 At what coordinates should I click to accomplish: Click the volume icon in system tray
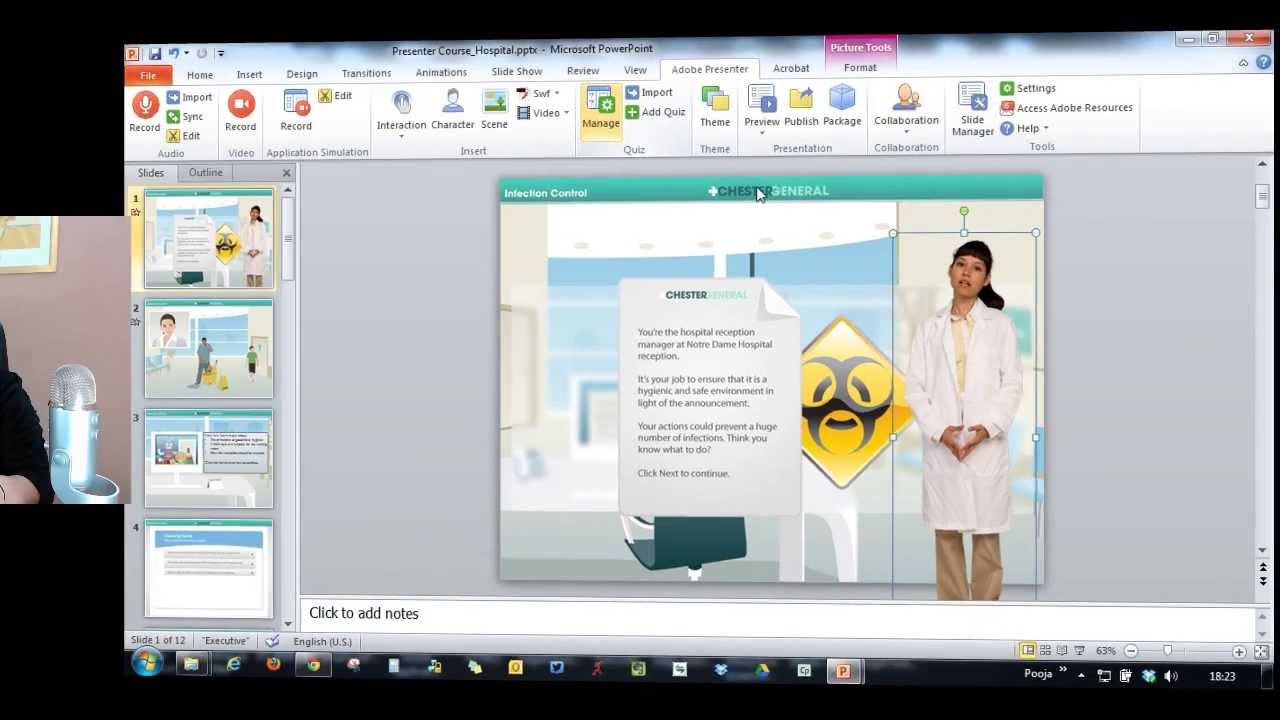[x=1171, y=676]
